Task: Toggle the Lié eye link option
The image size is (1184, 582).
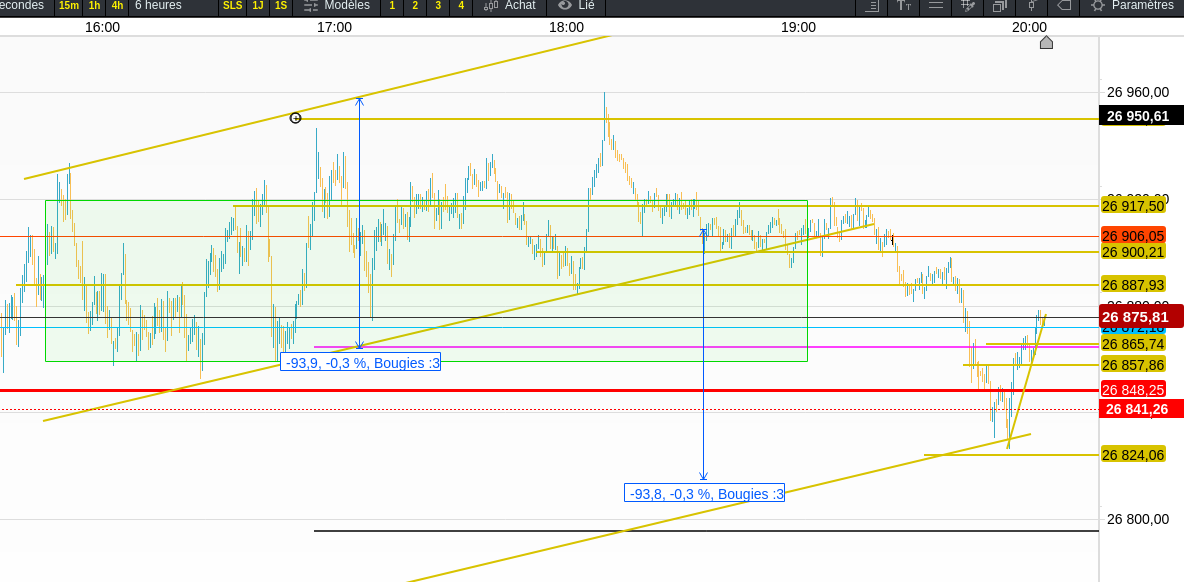Action: [x=575, y=6]
